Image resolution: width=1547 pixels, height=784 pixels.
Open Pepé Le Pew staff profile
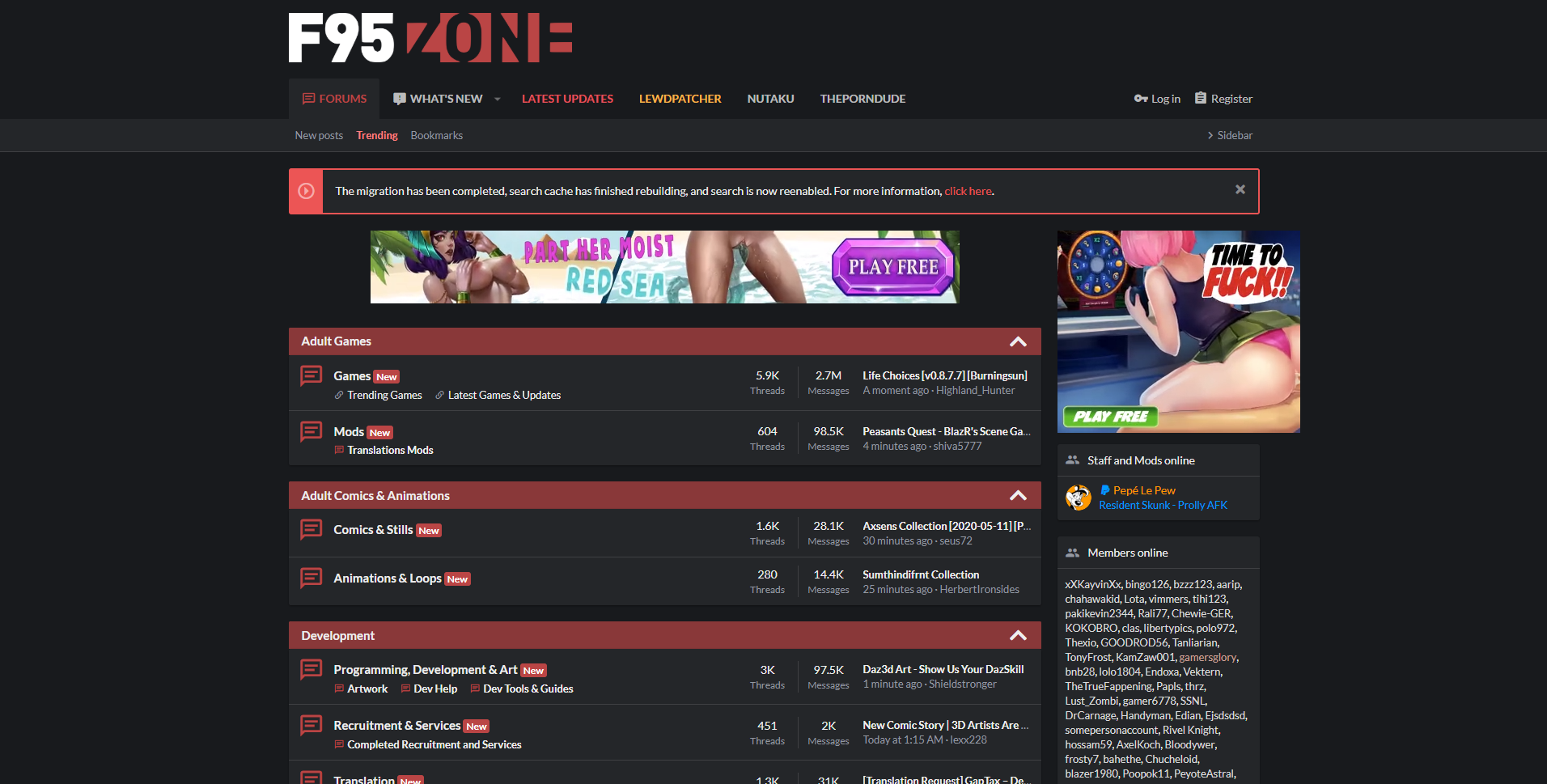coord(1144,490)
